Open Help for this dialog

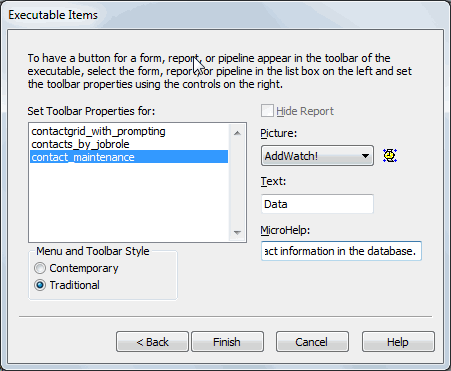(398, 342)
